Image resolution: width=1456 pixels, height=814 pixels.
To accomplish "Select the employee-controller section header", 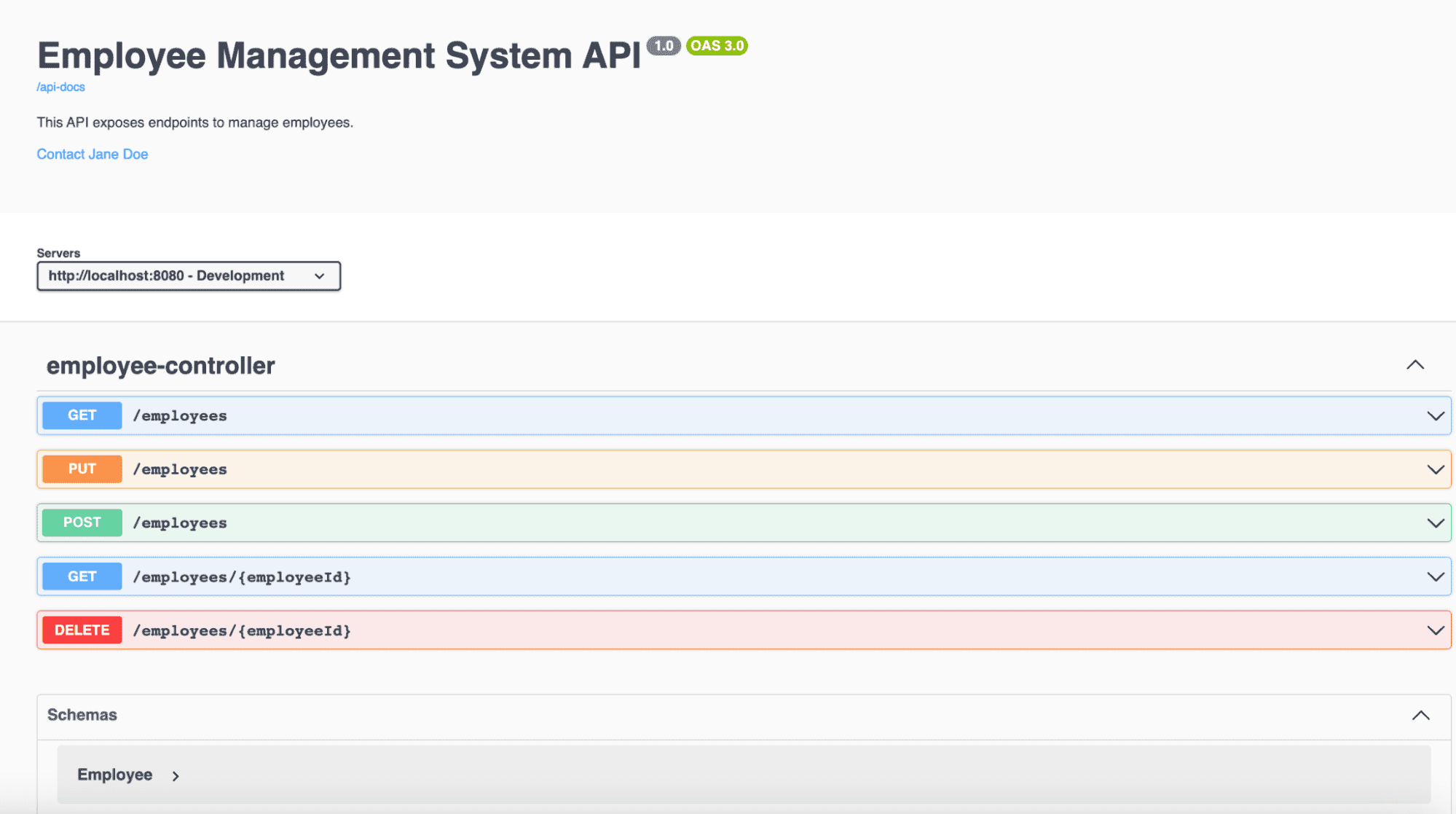I will coord(160,364).
